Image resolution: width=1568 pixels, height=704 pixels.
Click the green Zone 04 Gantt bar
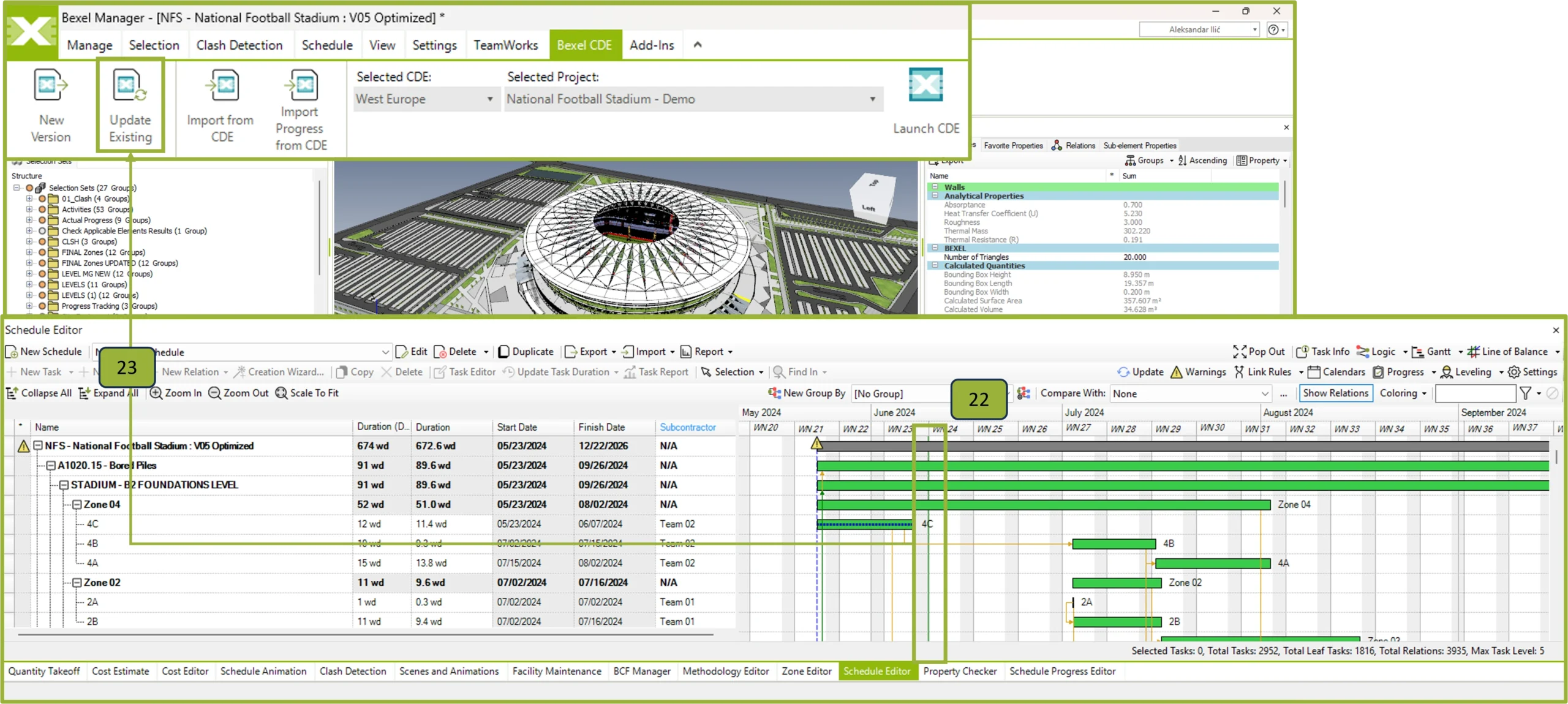1043,505
